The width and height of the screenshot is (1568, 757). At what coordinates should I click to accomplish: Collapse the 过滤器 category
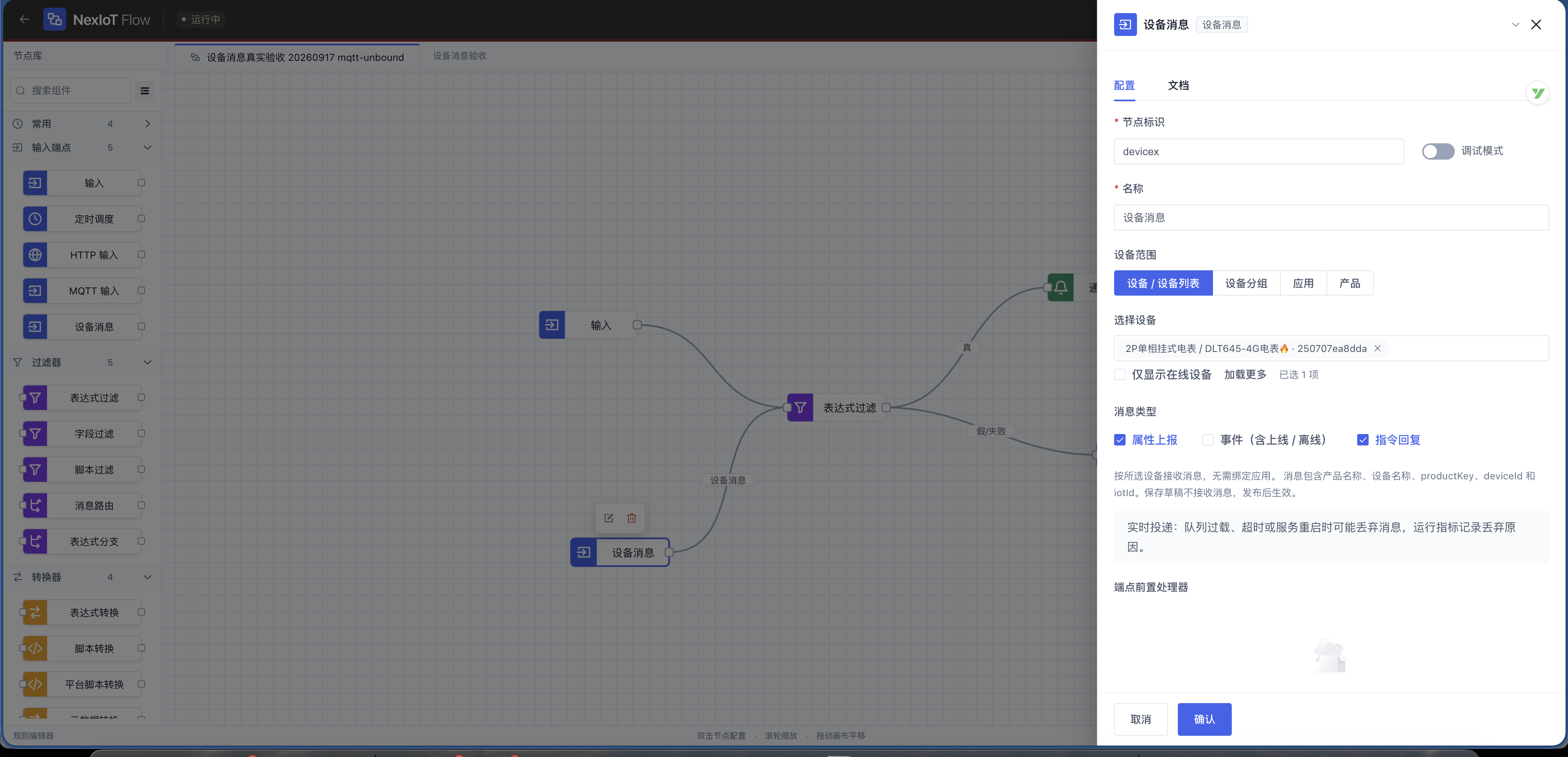click(x=147, y=362)
